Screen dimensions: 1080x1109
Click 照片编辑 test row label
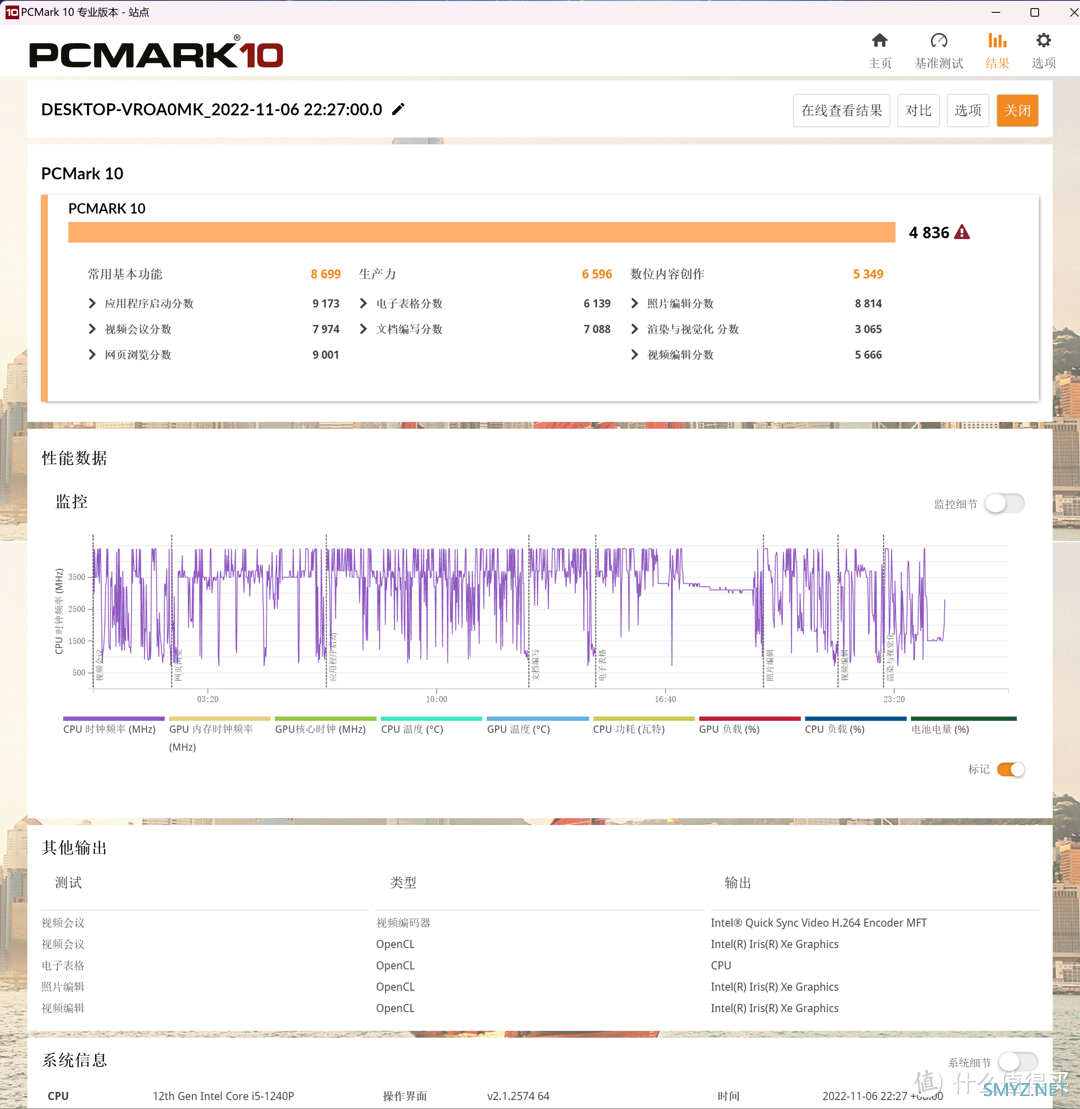[x=63, y=986]
